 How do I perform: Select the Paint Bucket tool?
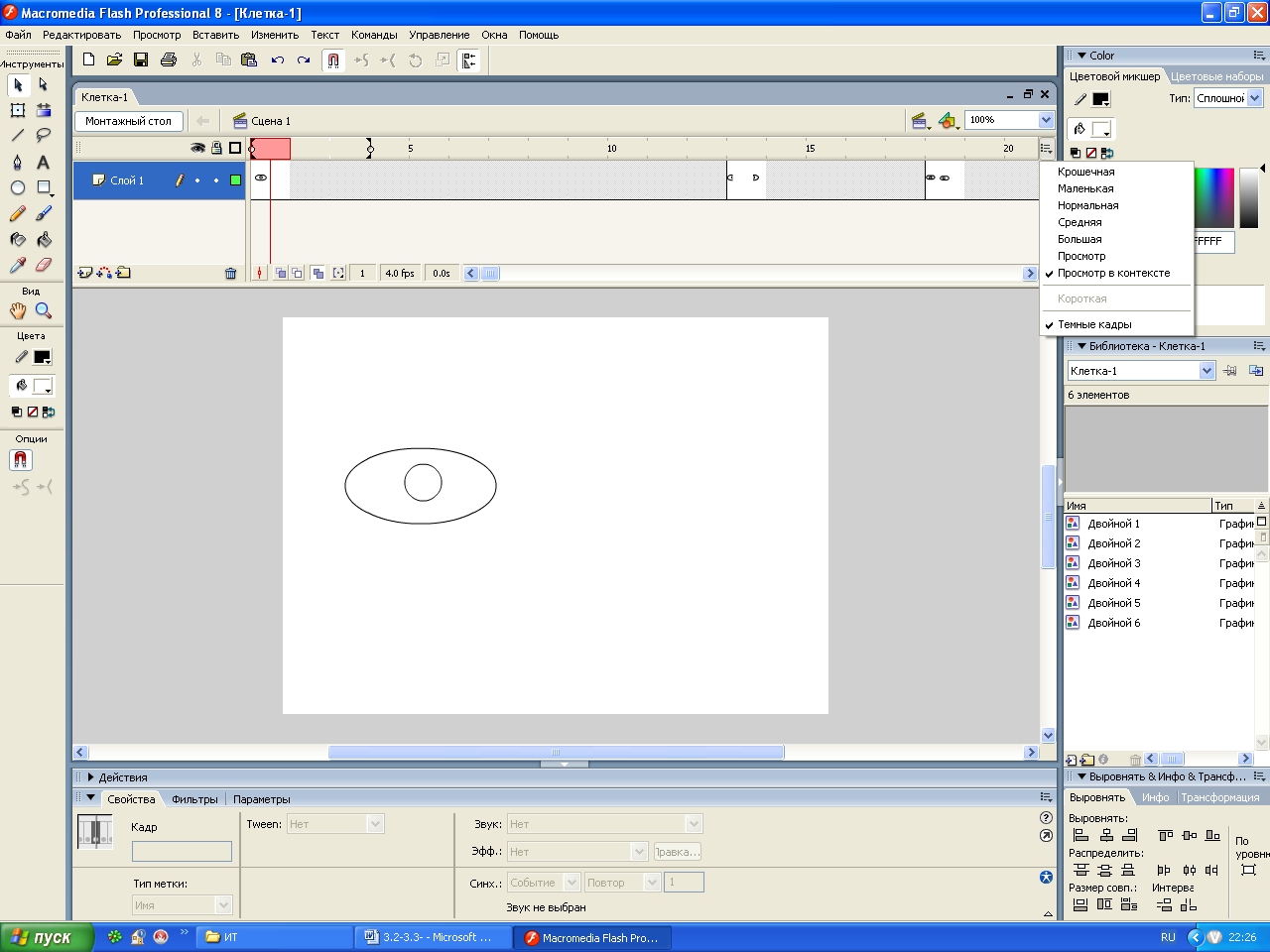point(44,239)
